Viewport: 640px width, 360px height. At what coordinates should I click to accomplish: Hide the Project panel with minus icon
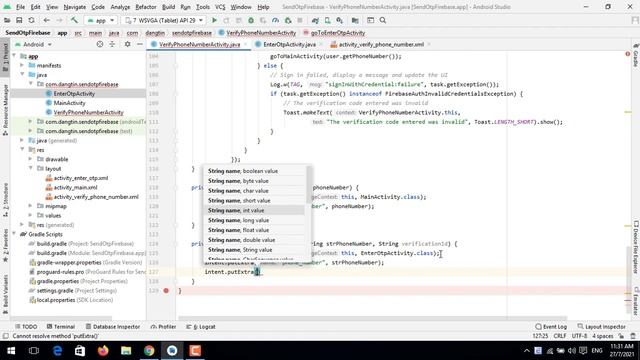click(x=140, y=44)
